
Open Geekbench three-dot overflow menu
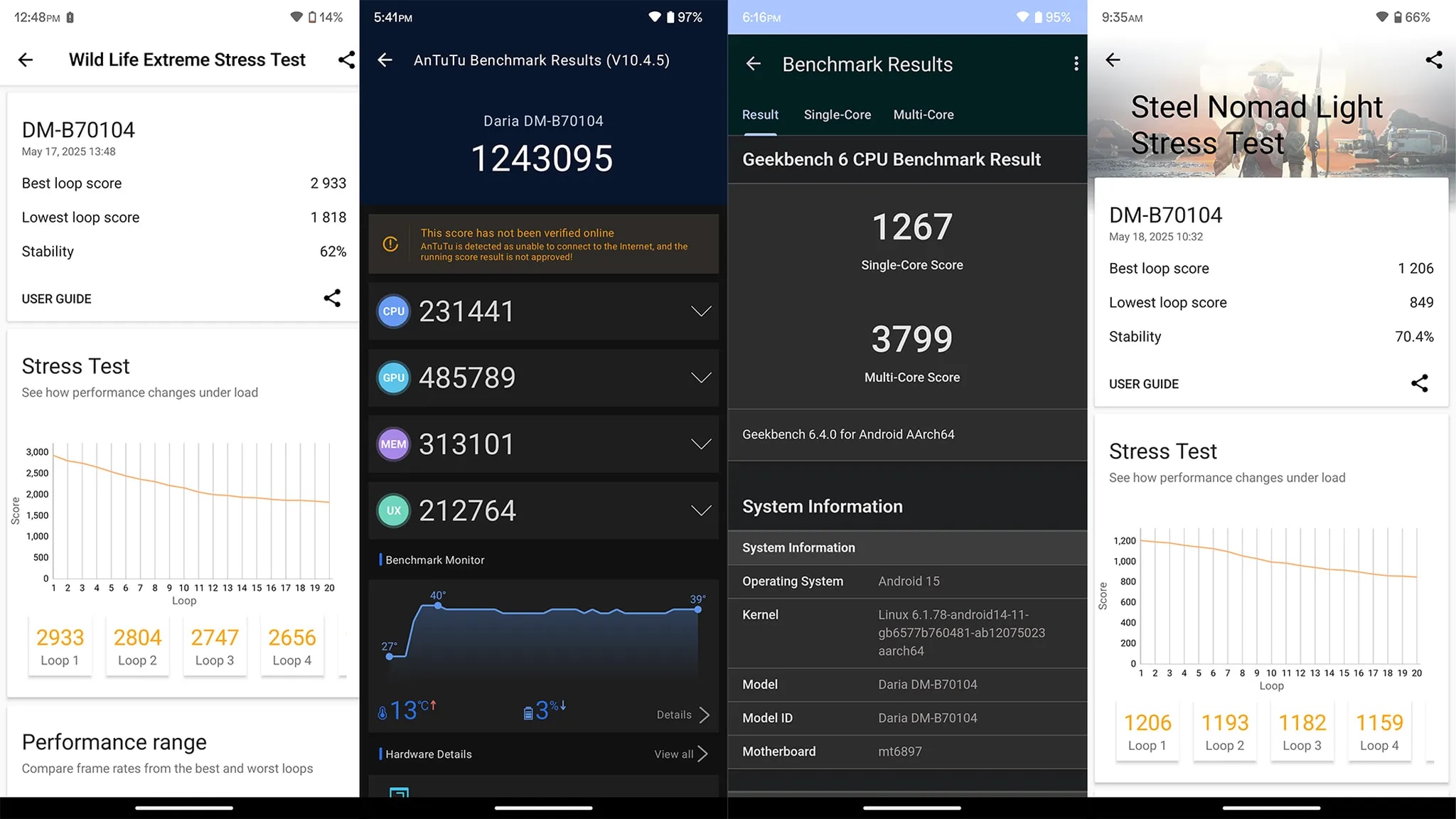pos(1076,65)
